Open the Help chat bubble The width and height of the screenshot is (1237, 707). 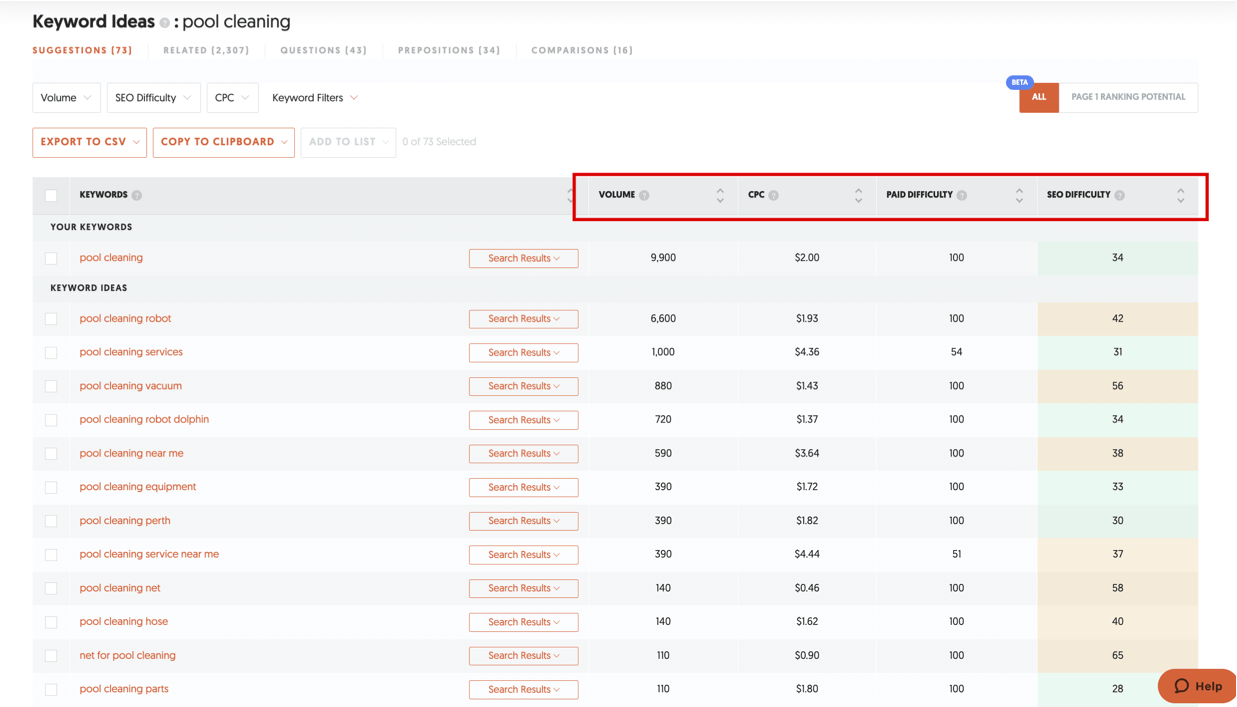(x=1197, y=686)
